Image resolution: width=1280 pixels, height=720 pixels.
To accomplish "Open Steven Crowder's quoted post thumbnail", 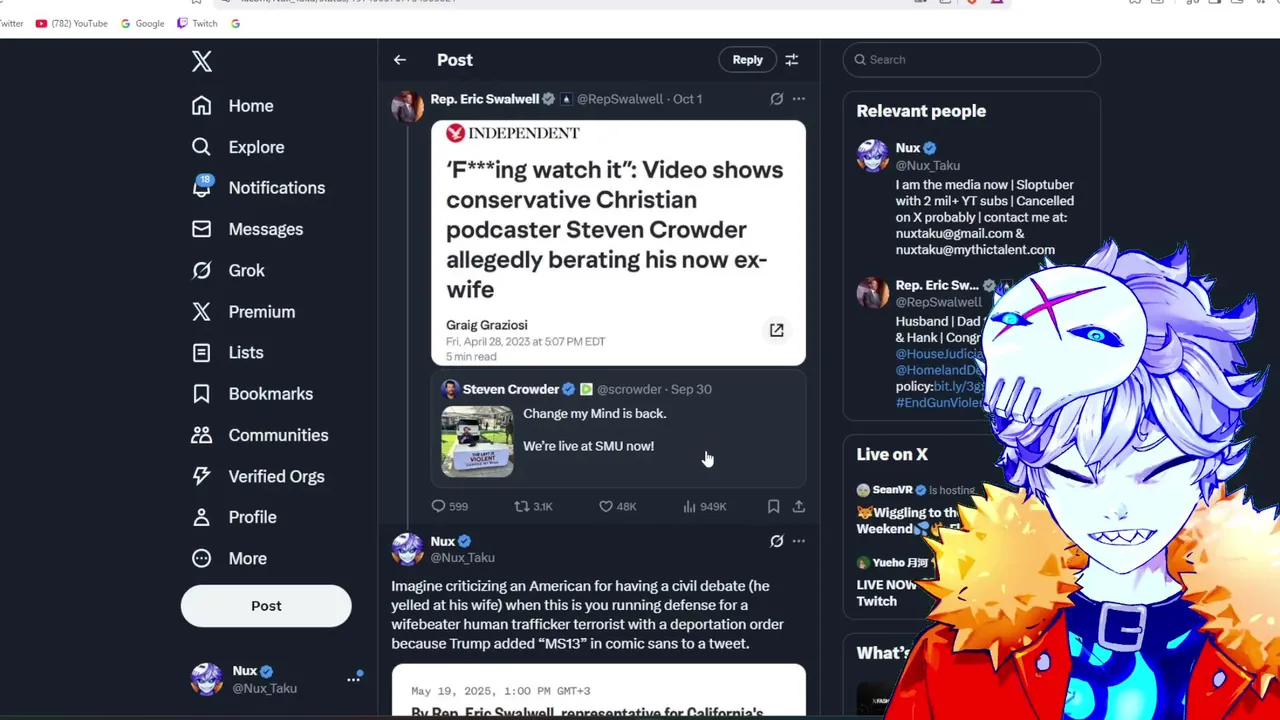I will [477, 441].
